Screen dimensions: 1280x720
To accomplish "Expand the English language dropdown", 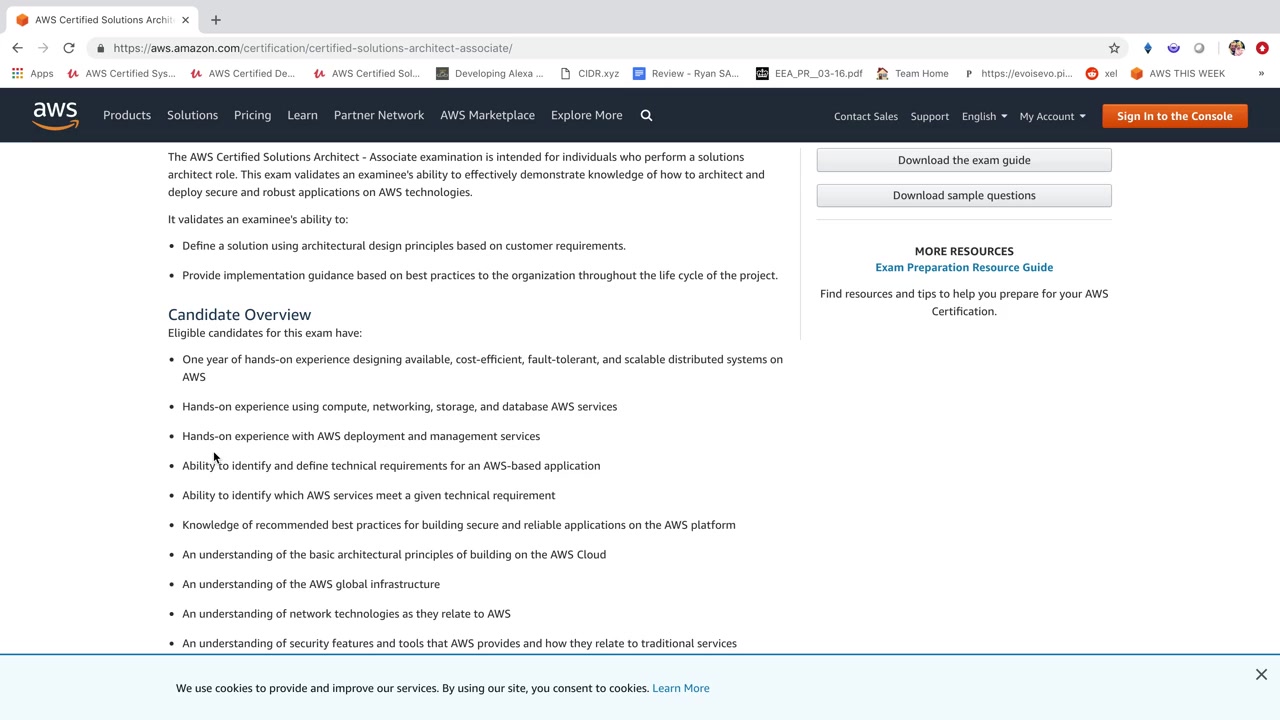I will tap(984, 116).
